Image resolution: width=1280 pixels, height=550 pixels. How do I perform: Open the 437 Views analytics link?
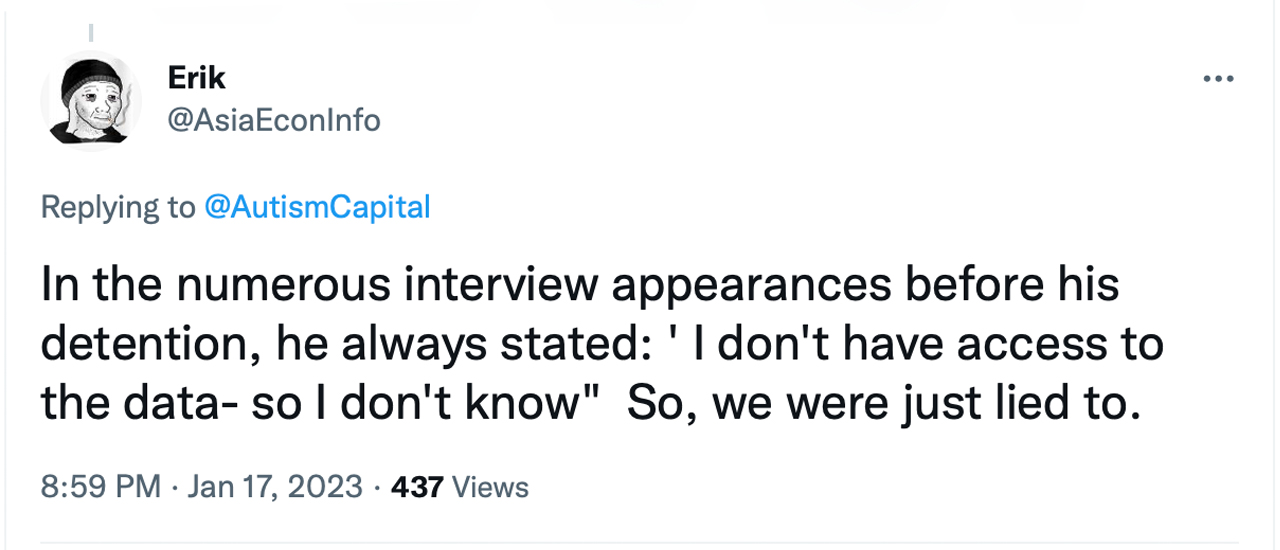tap(459, 487)
